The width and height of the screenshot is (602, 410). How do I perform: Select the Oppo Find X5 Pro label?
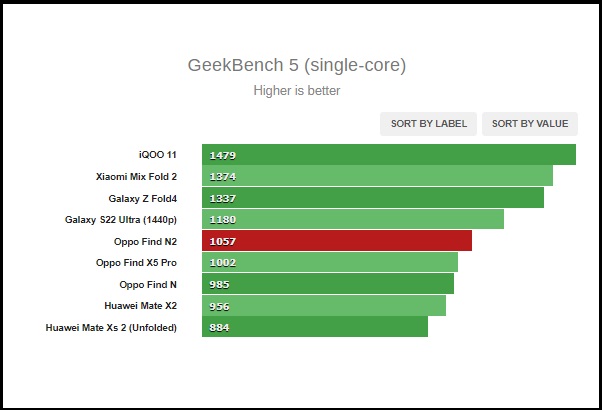[x=136, y=263]
